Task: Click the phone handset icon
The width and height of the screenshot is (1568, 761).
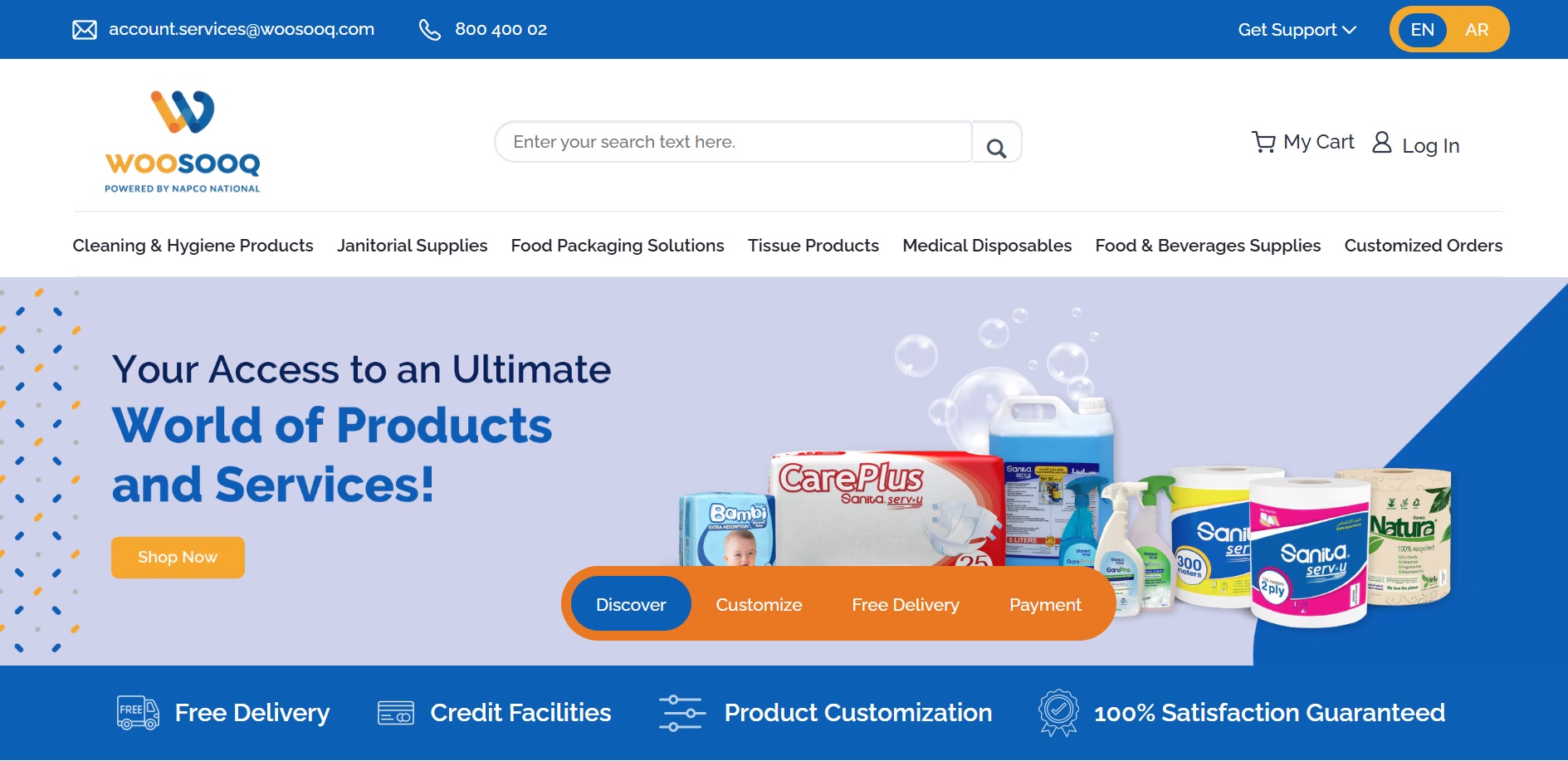Action: click(x=429, y=30)
